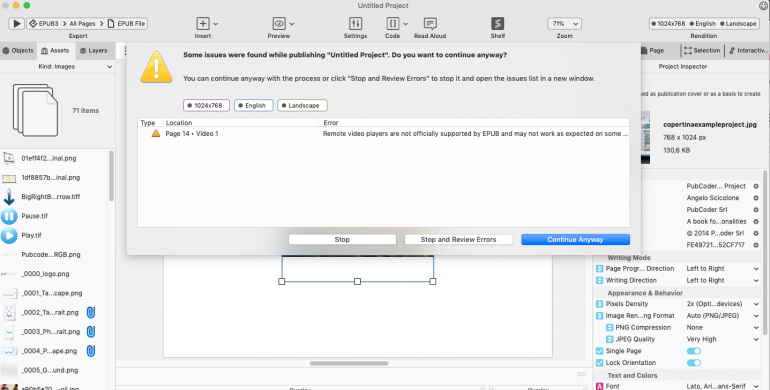Click EPUB File in export breadcrumb

pos(126,24)
